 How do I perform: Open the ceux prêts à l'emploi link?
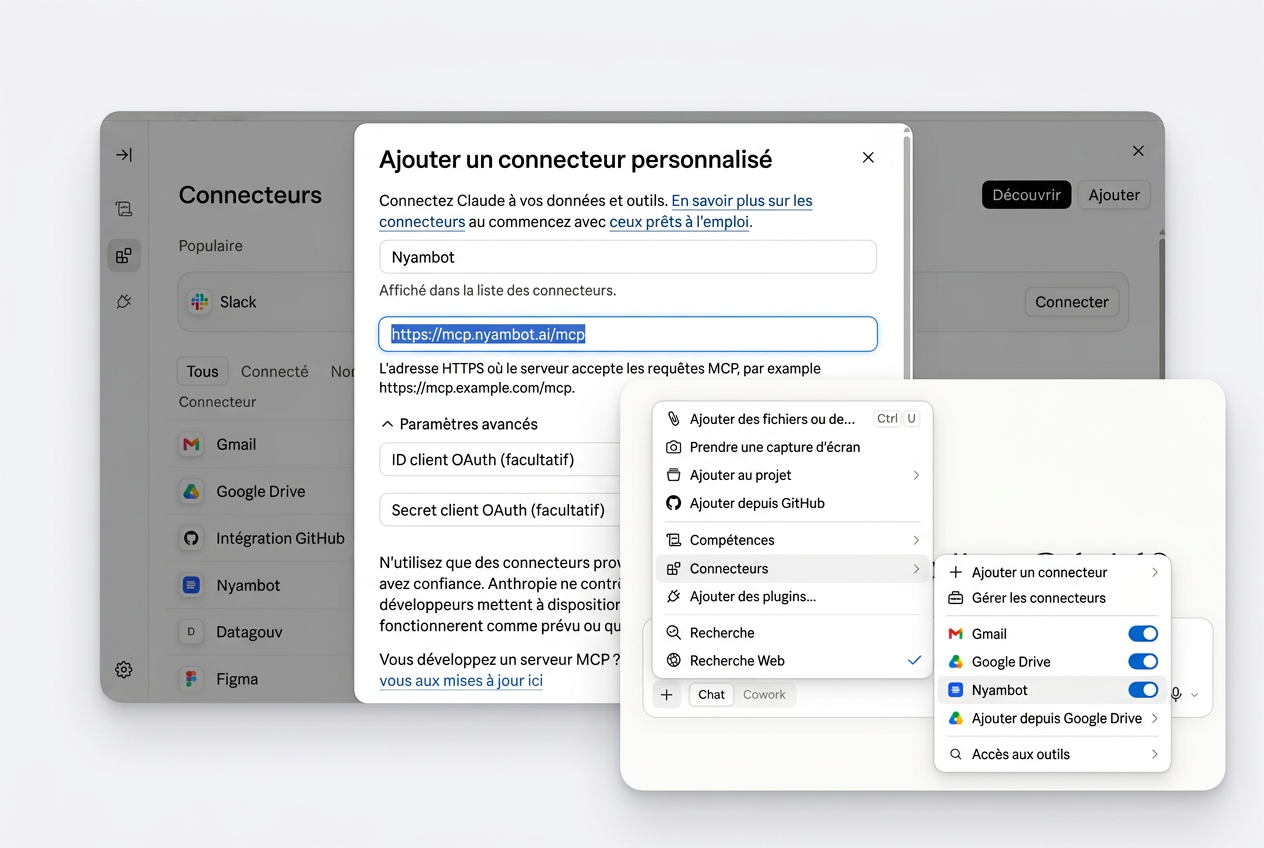[679, 222]
